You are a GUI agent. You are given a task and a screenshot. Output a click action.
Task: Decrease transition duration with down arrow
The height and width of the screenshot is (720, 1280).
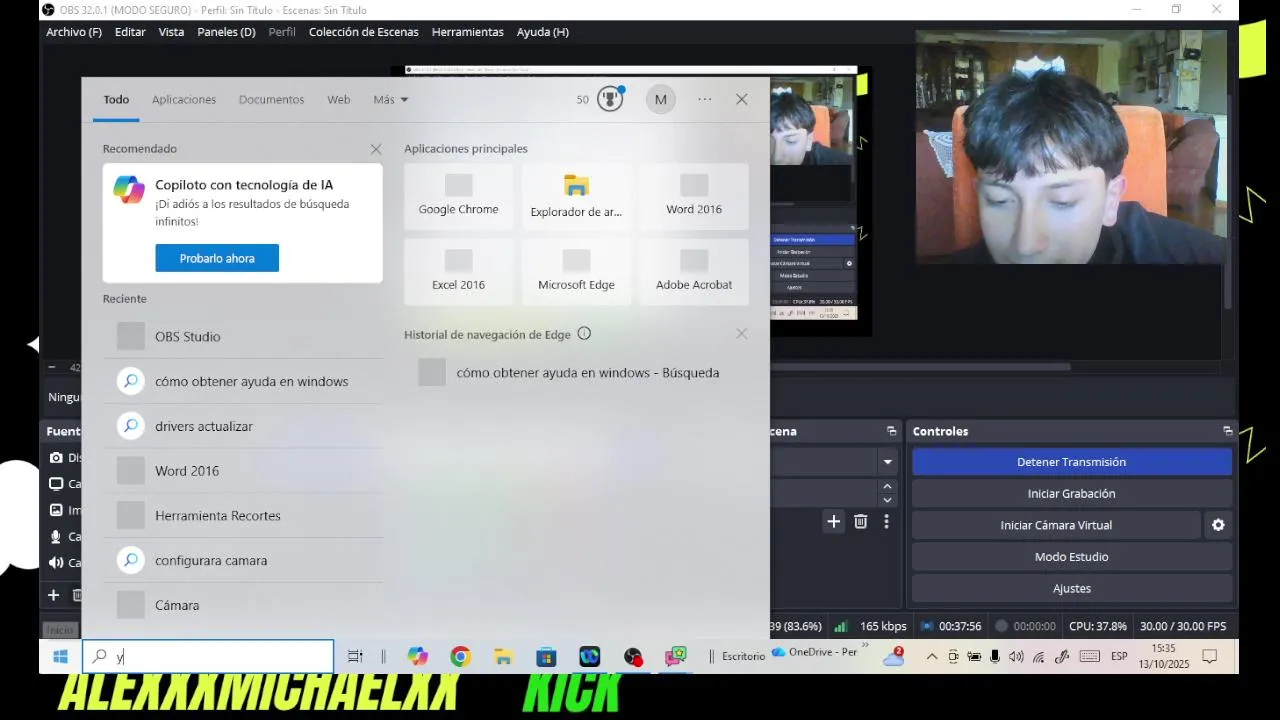click(x=887, y=500)
